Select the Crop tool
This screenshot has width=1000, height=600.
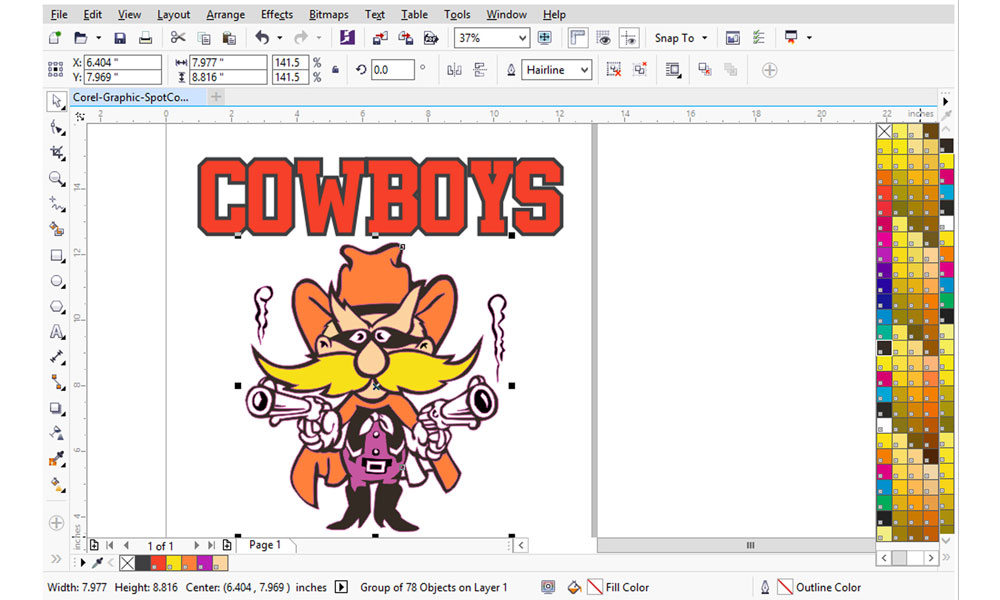tap(57, 152)
